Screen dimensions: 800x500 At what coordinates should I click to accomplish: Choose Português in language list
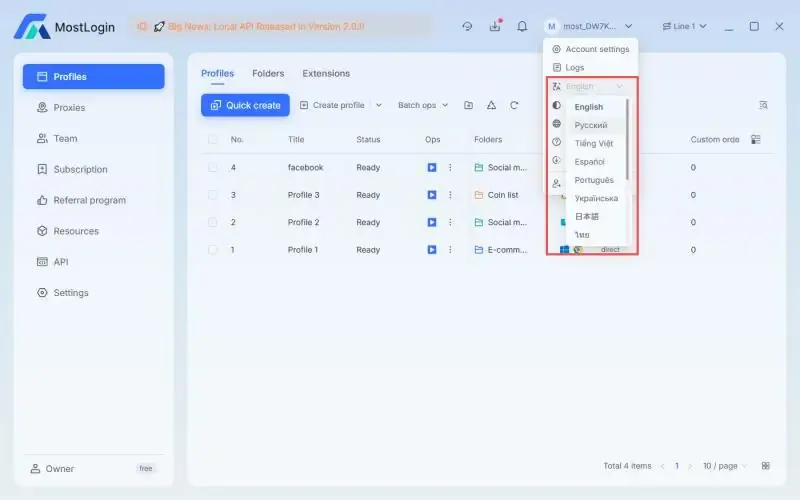point(596,180)
